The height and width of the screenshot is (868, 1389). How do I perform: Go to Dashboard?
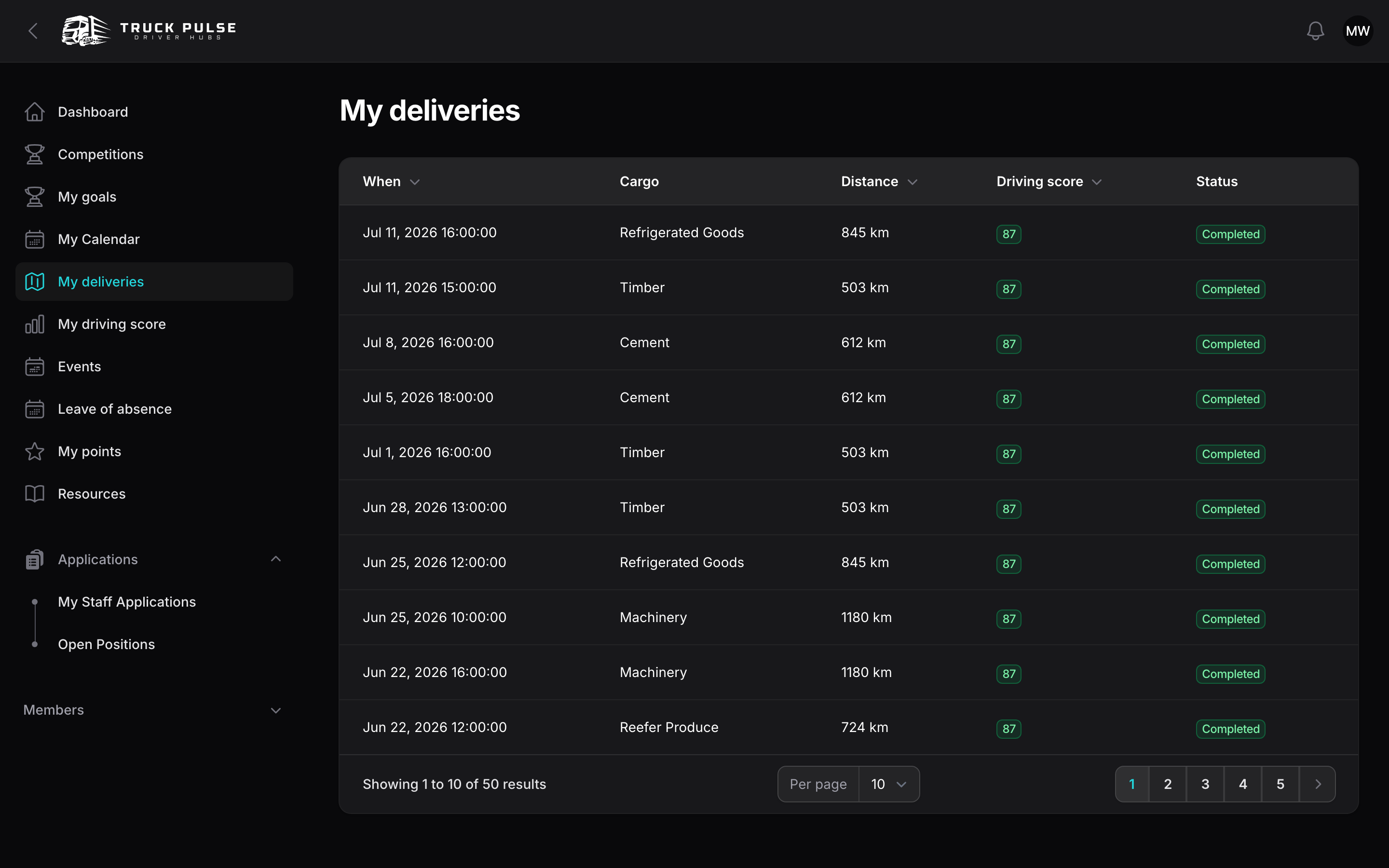point(154,112)
